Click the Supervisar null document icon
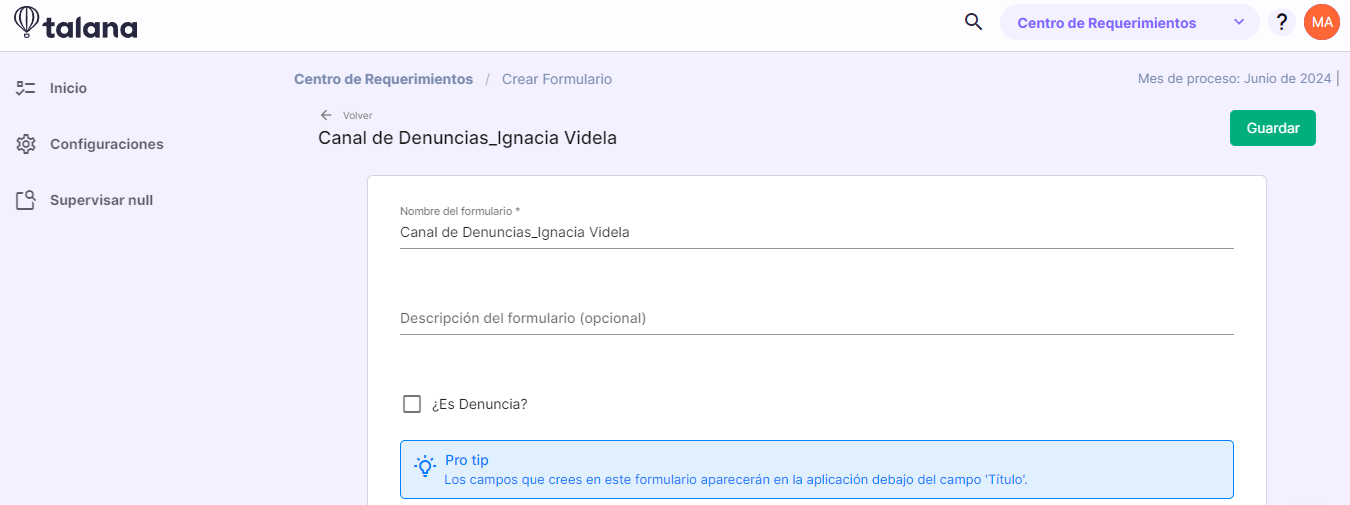Screen dimensions: 1350x505 26,200
